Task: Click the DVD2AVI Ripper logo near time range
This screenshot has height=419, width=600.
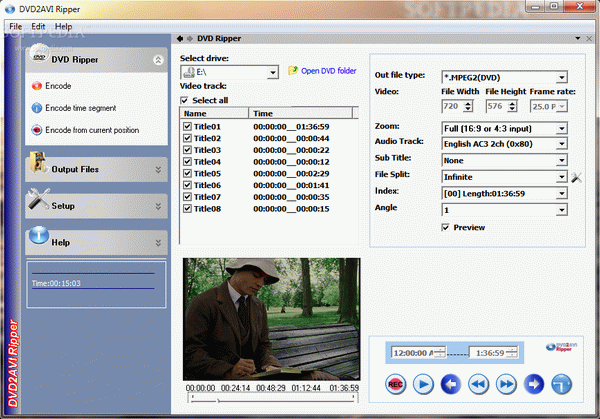Action: click(x=561, y=347)
